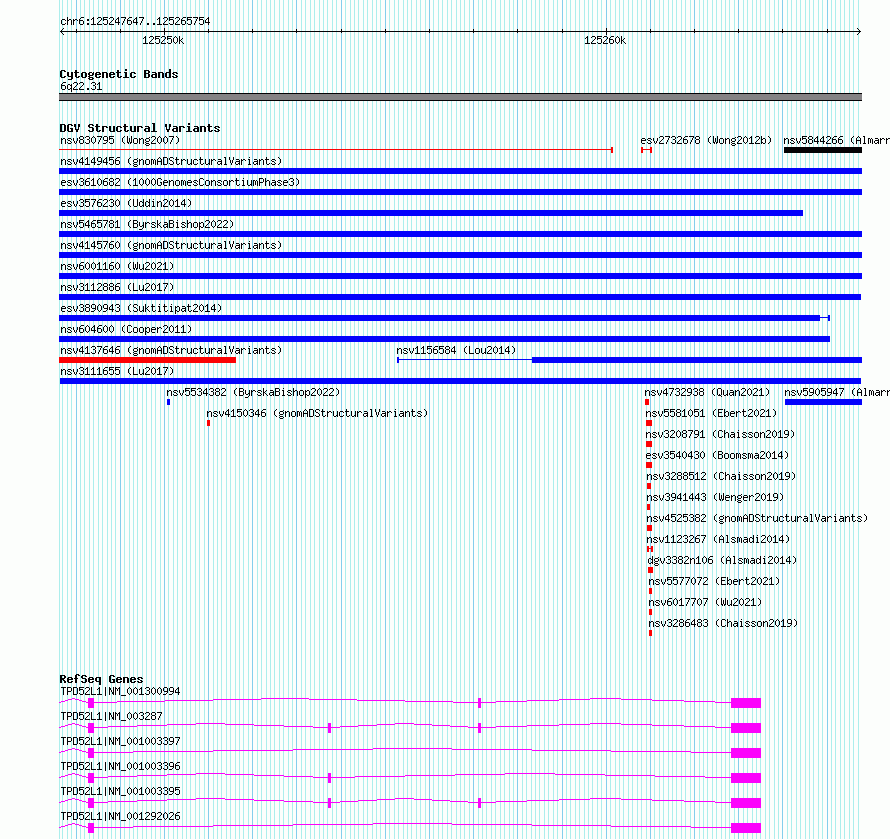Screen dimensions: 890x839
Task: Click the small red glyph under esv2732678
Action: [x=646, y=150]
